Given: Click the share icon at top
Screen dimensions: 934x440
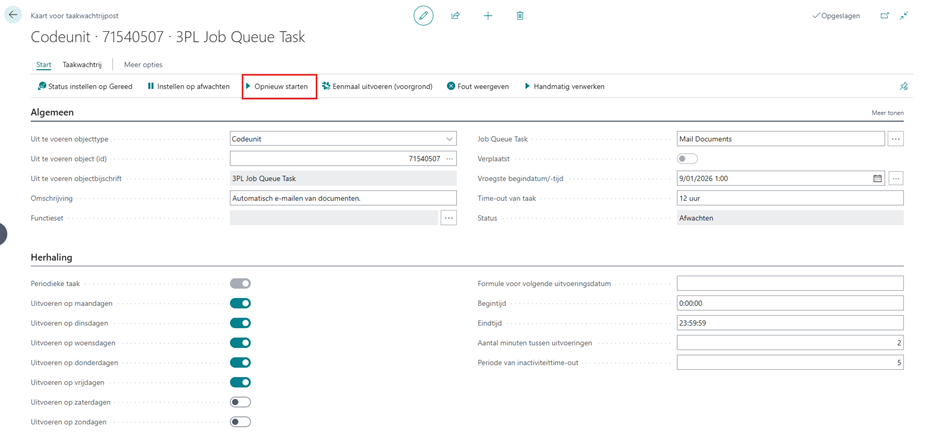Looking at the screenshot, I should click(x=455, y=16).
